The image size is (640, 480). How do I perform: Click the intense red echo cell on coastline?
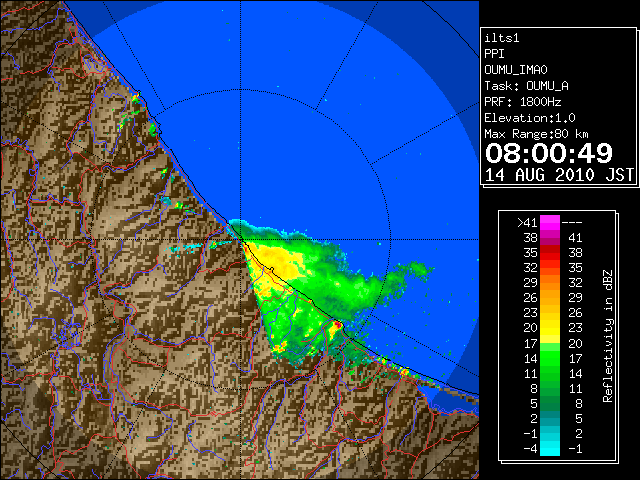(338, 325)
